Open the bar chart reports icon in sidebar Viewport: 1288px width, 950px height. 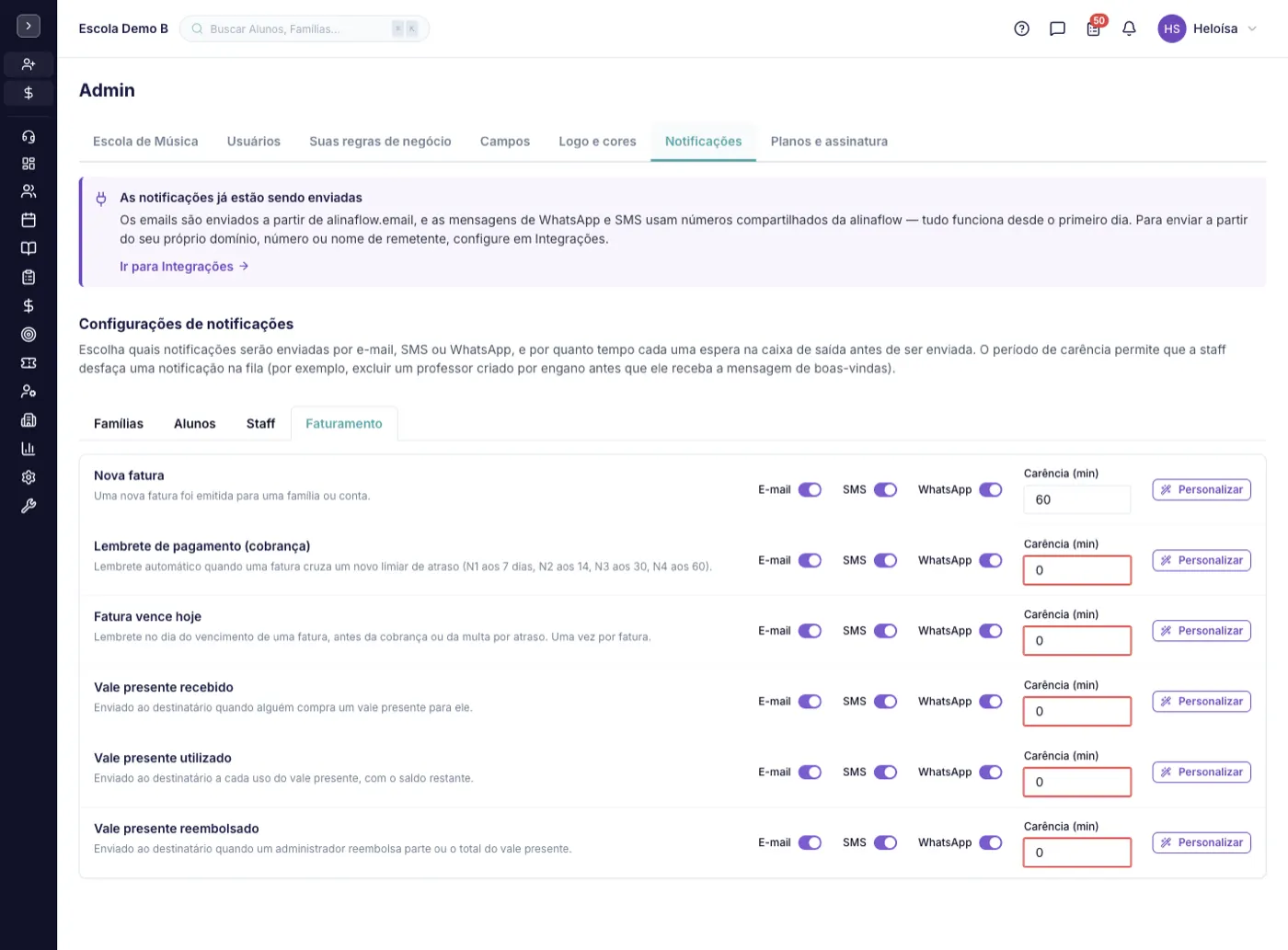[29, 449]
